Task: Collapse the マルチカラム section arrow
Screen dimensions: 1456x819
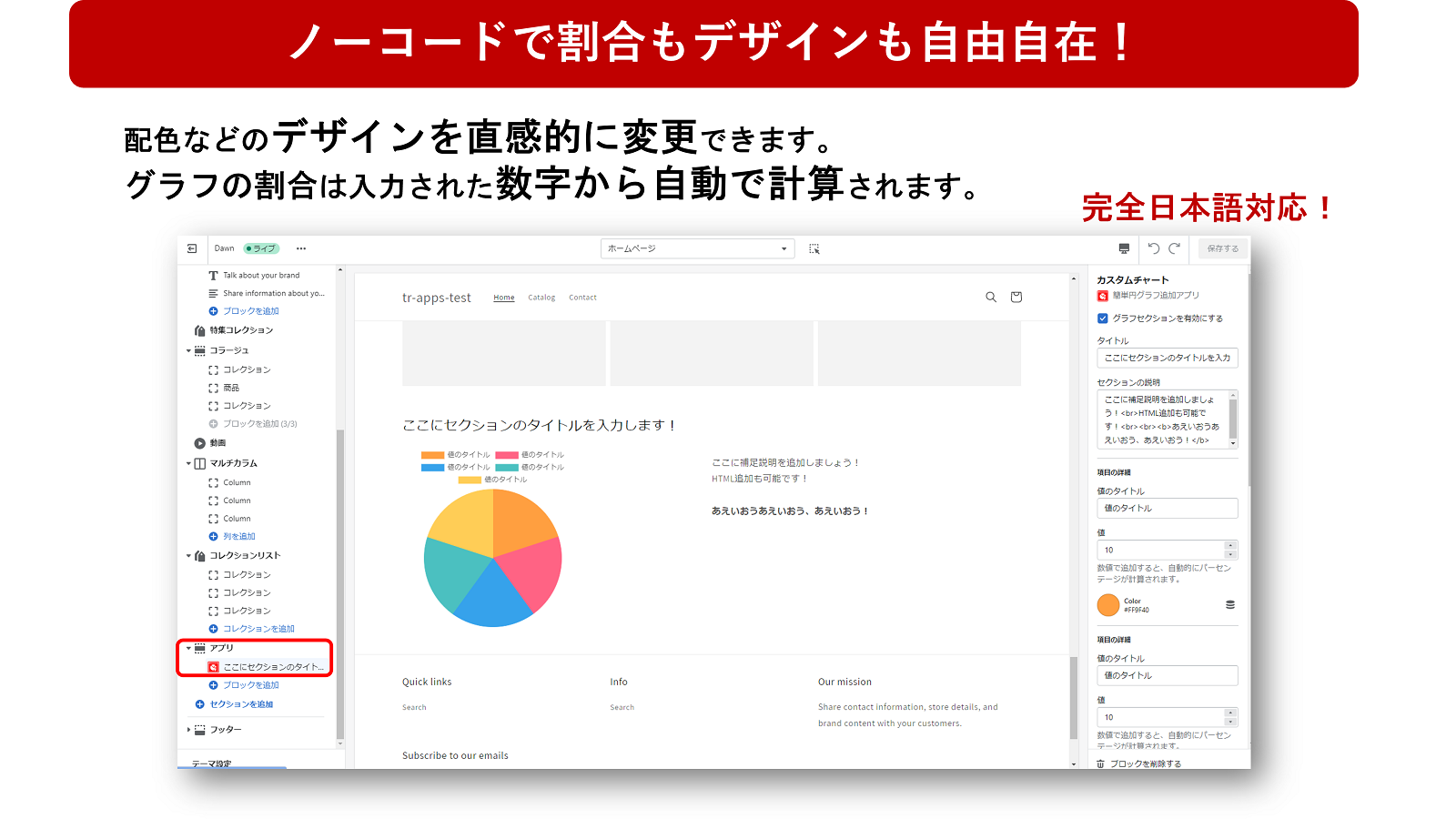Action: coord(188,463)
